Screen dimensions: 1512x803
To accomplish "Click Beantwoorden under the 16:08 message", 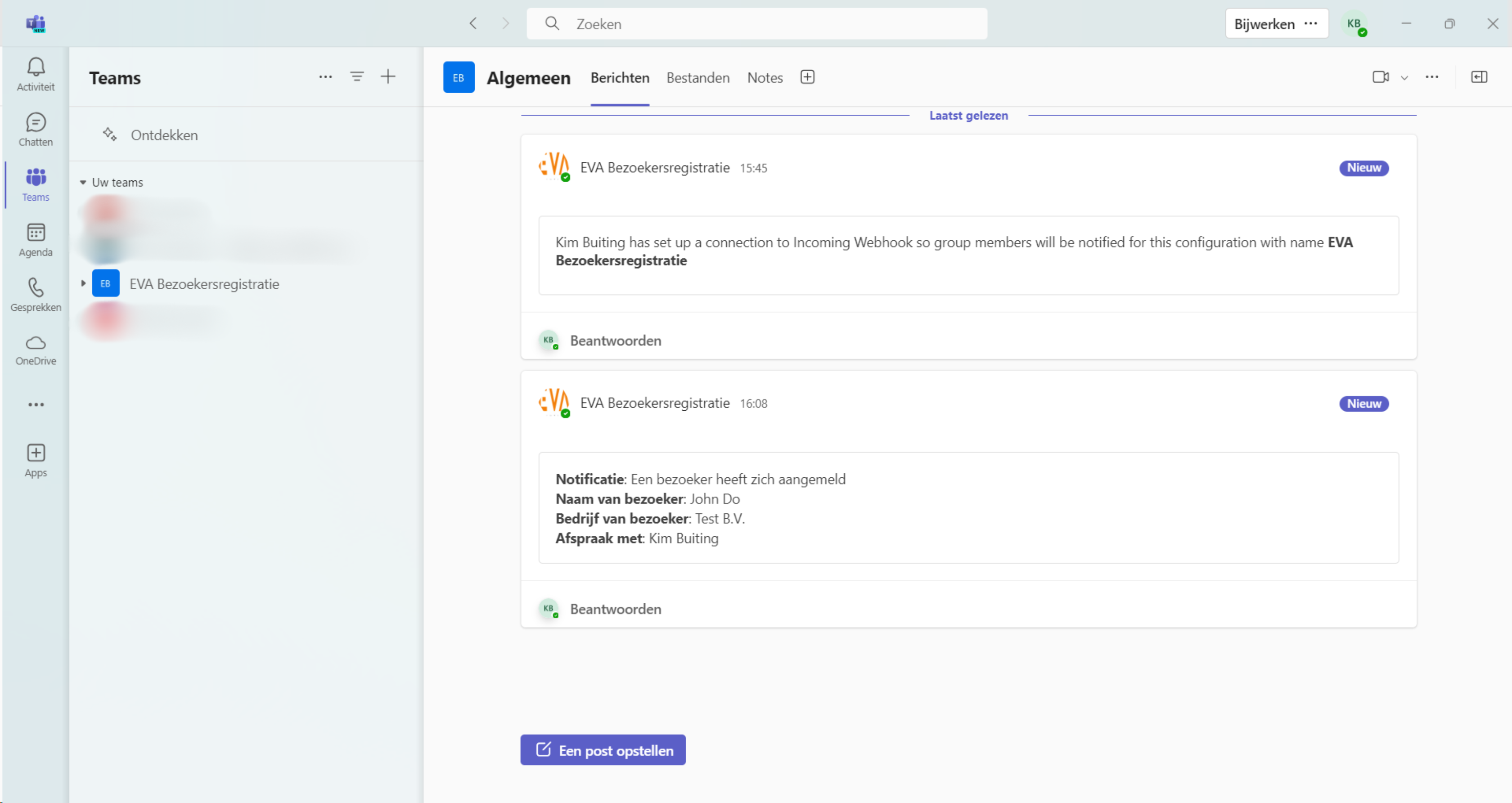I will [615, 609].
